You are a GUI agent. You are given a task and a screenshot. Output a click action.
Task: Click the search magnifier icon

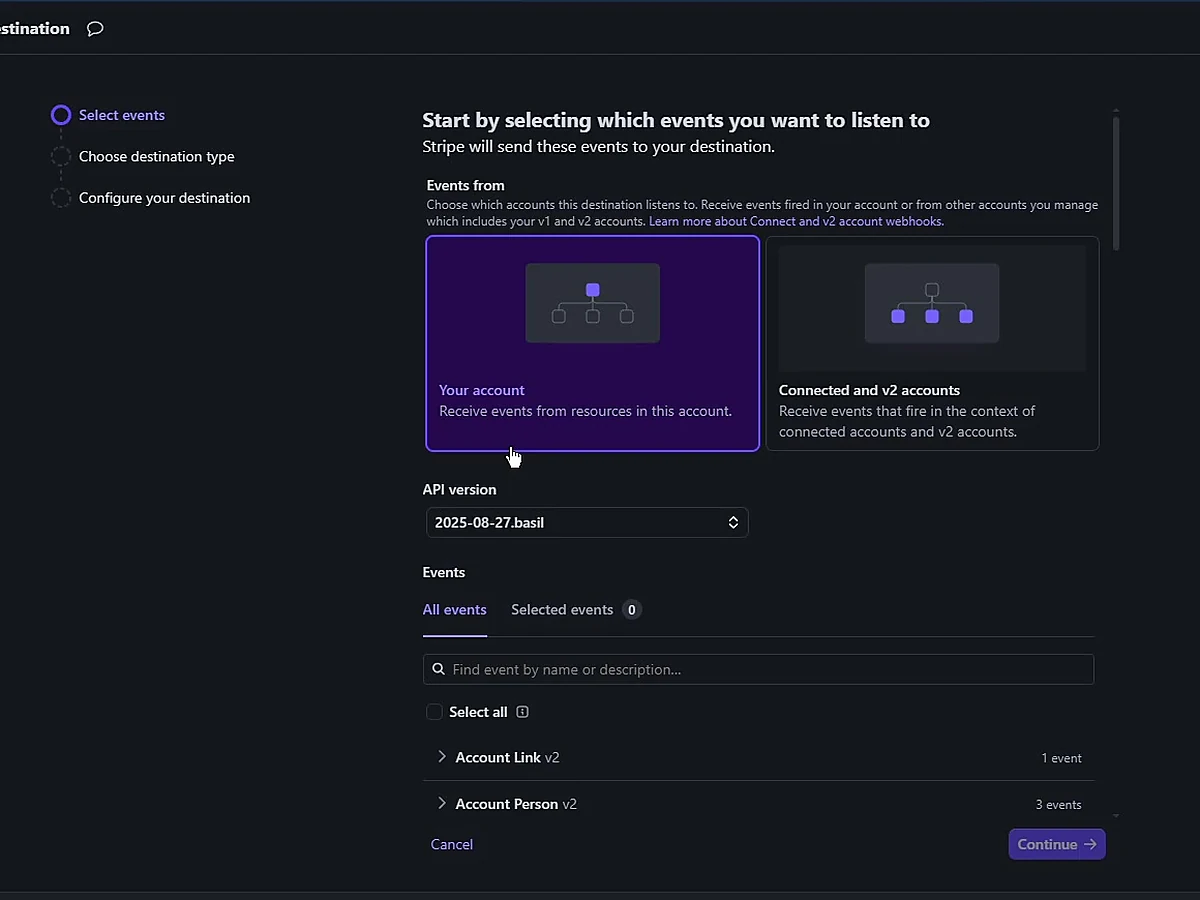point(439,669)
